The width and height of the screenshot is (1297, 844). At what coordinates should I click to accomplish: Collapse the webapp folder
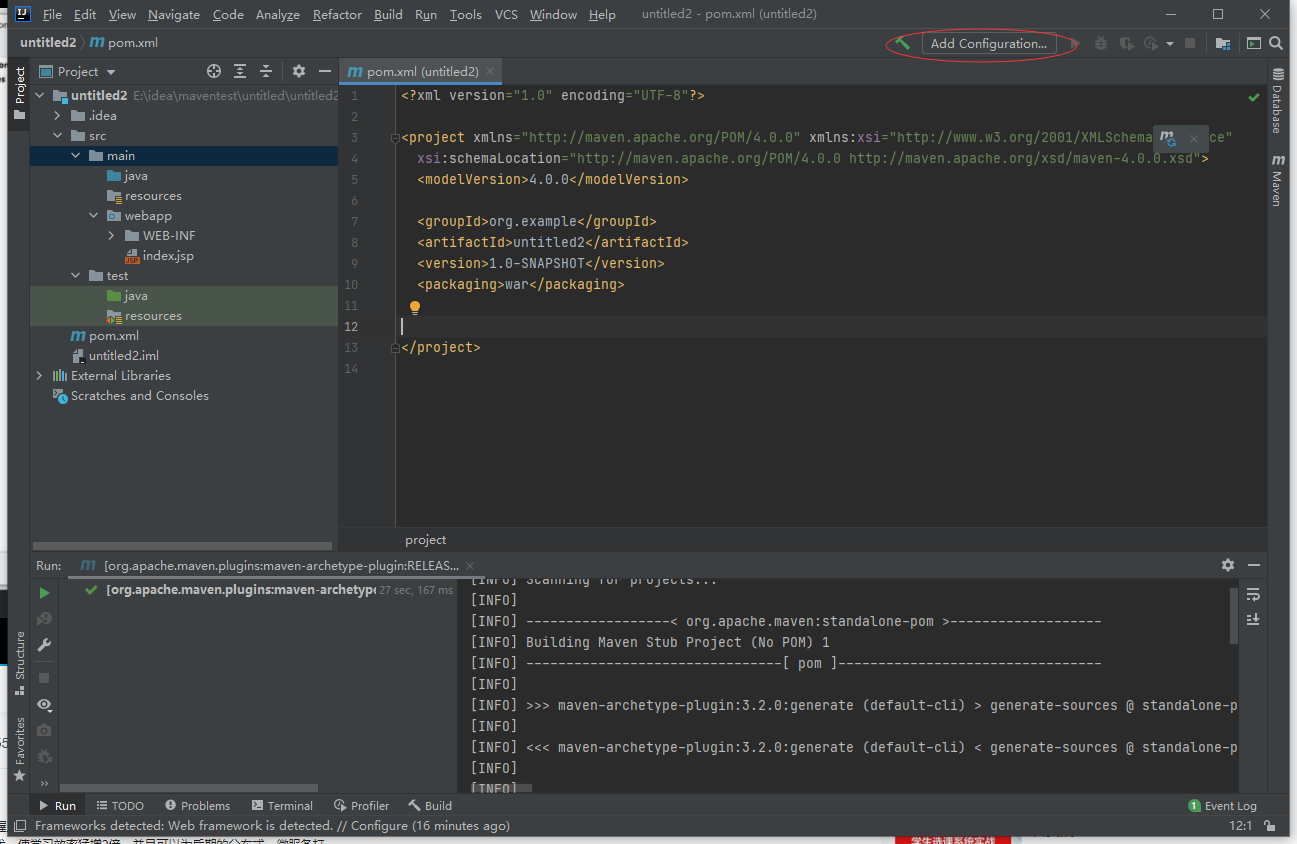pyautogui.click(x=94, y=216)
